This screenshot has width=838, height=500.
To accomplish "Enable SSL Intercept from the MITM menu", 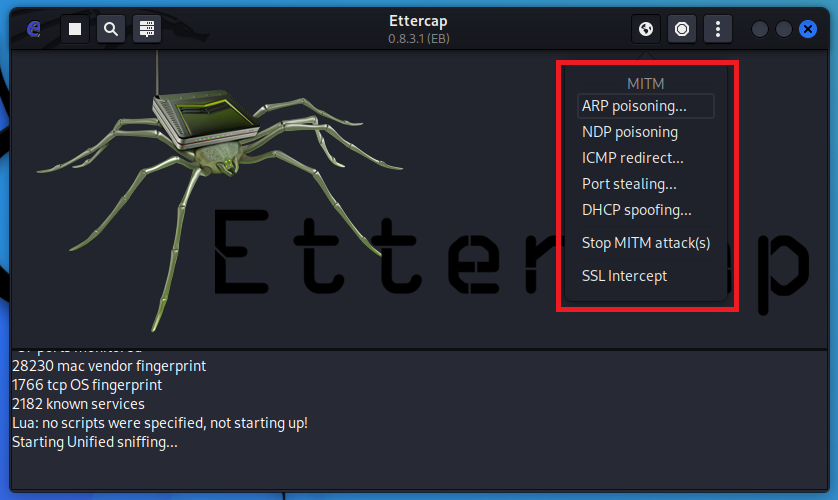I will click(646, 276).
